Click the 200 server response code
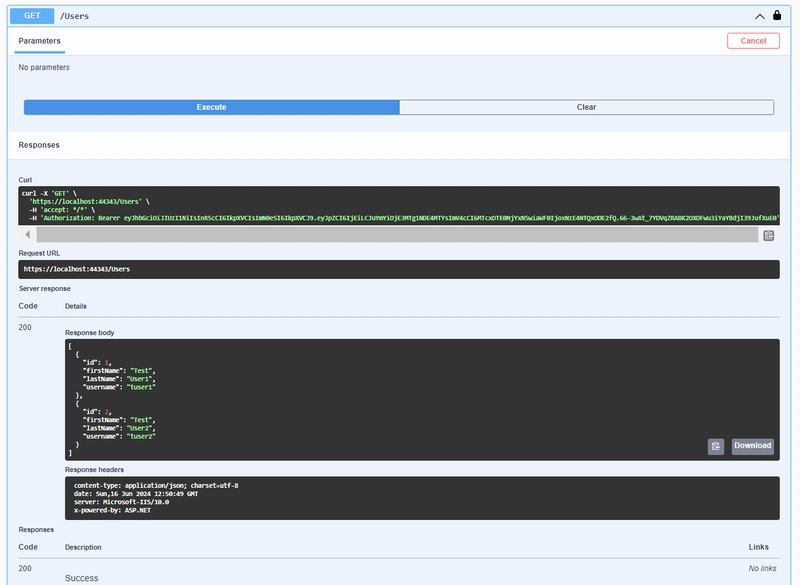This screenshot has width=800, height=585. tap(25, 327)
